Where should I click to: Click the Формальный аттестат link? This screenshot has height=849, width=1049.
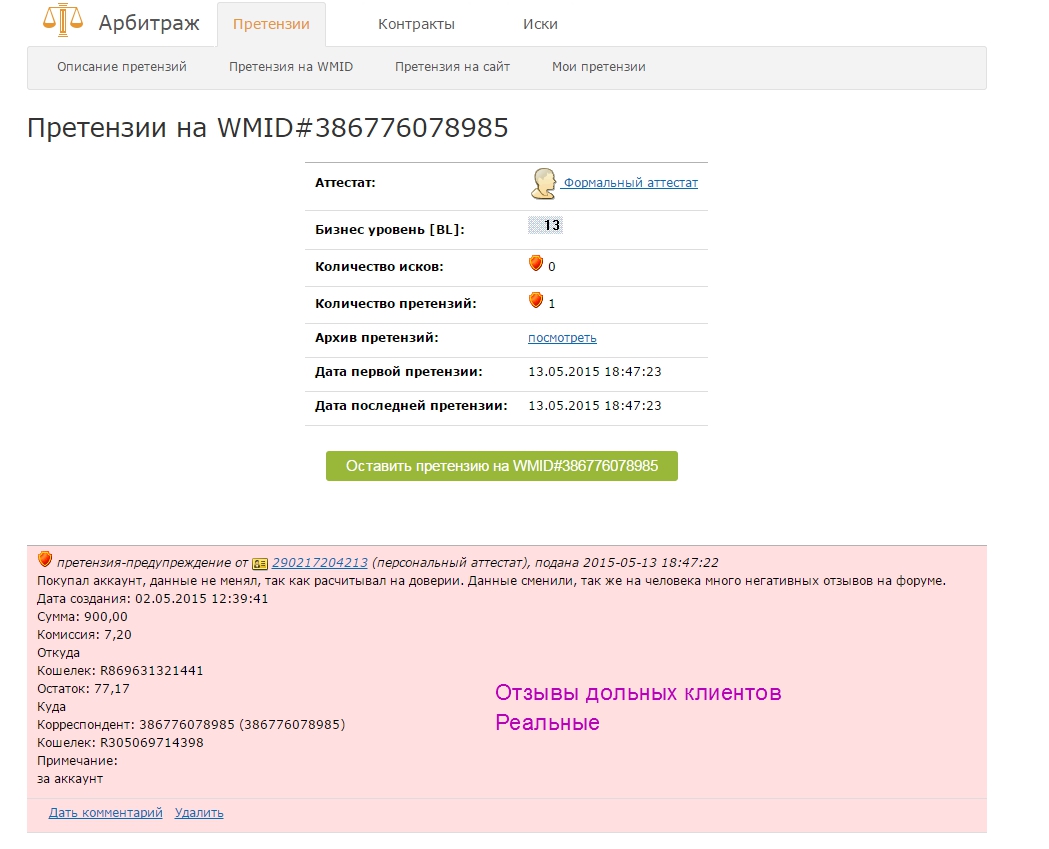pos(630,183)
